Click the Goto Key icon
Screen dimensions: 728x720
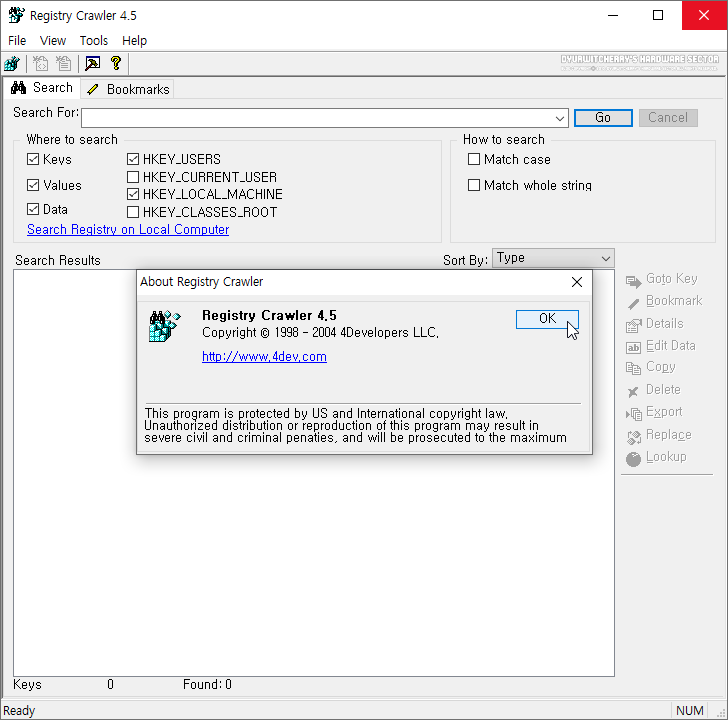633,281
